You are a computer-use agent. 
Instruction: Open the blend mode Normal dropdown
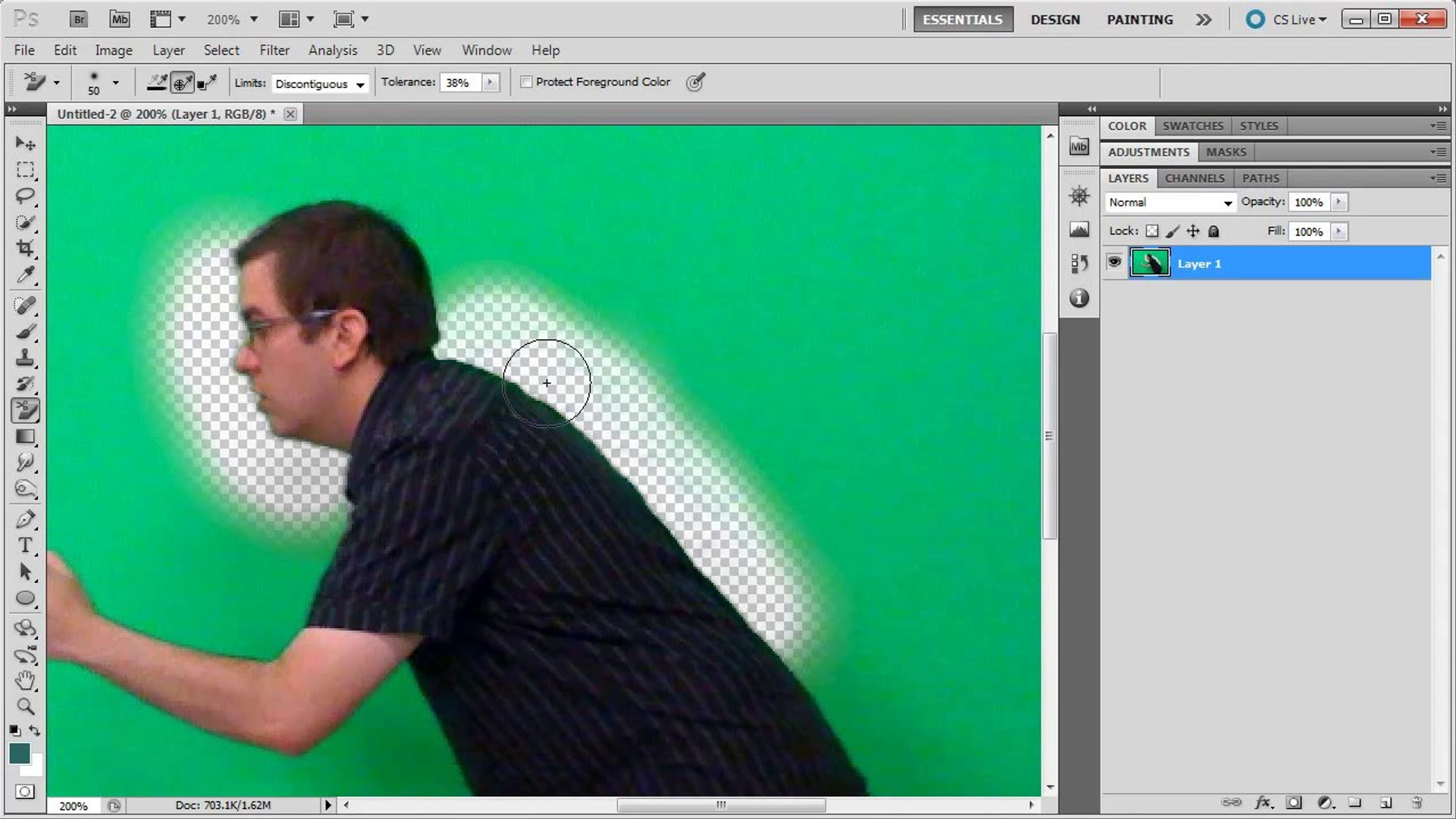coord(1169,202)
